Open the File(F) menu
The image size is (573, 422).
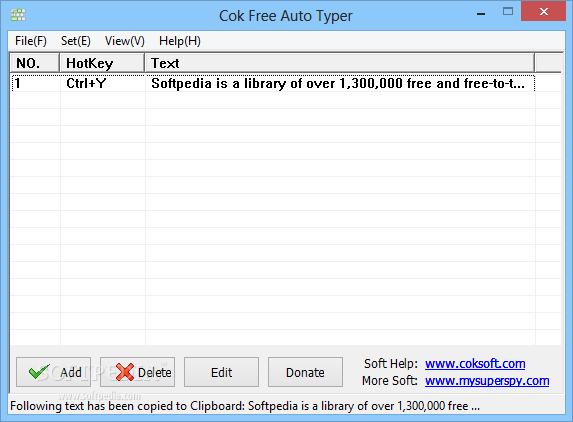tap(31, 41)
